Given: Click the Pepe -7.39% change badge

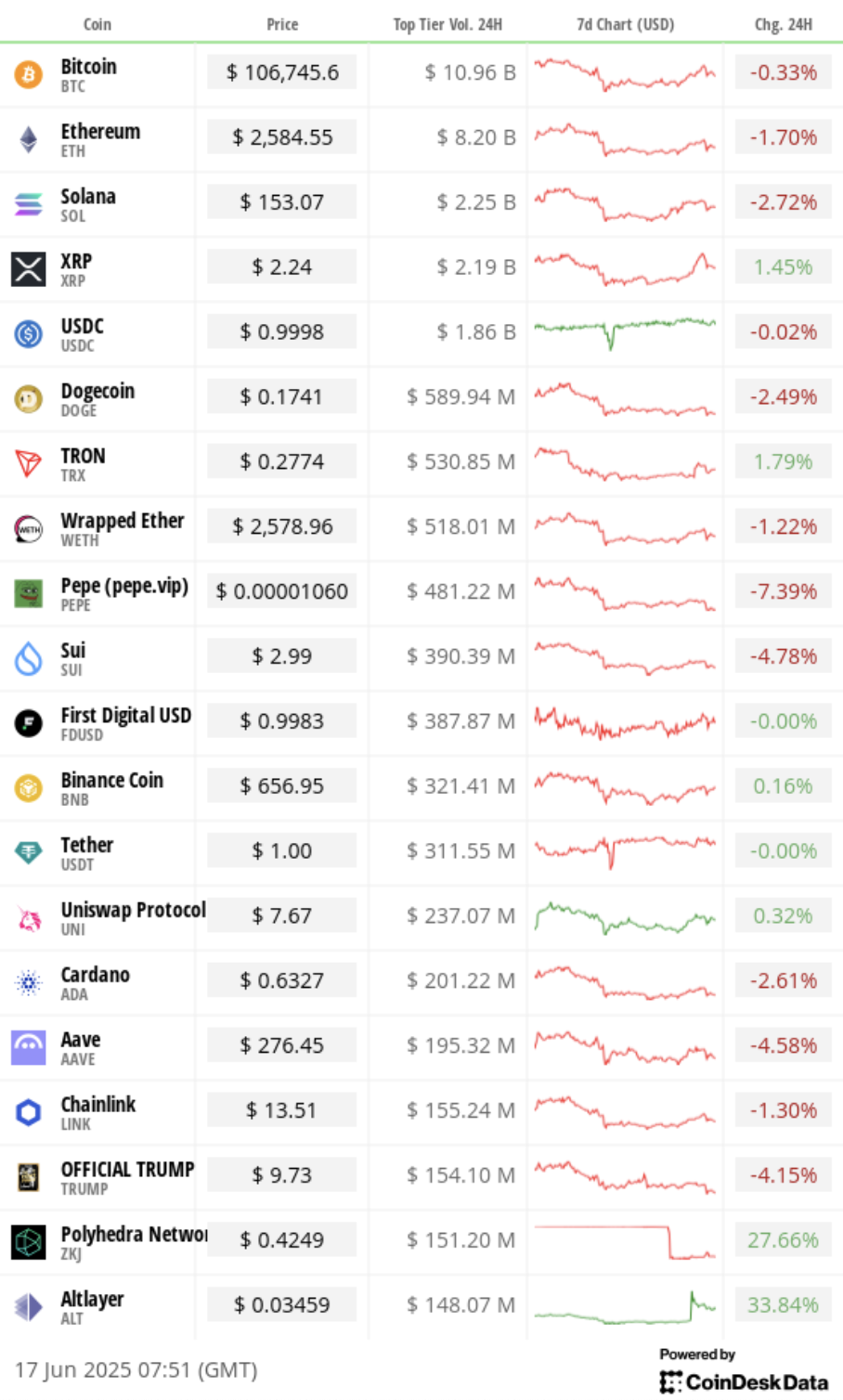Looking at the screenshot, I should pos(783,591).
